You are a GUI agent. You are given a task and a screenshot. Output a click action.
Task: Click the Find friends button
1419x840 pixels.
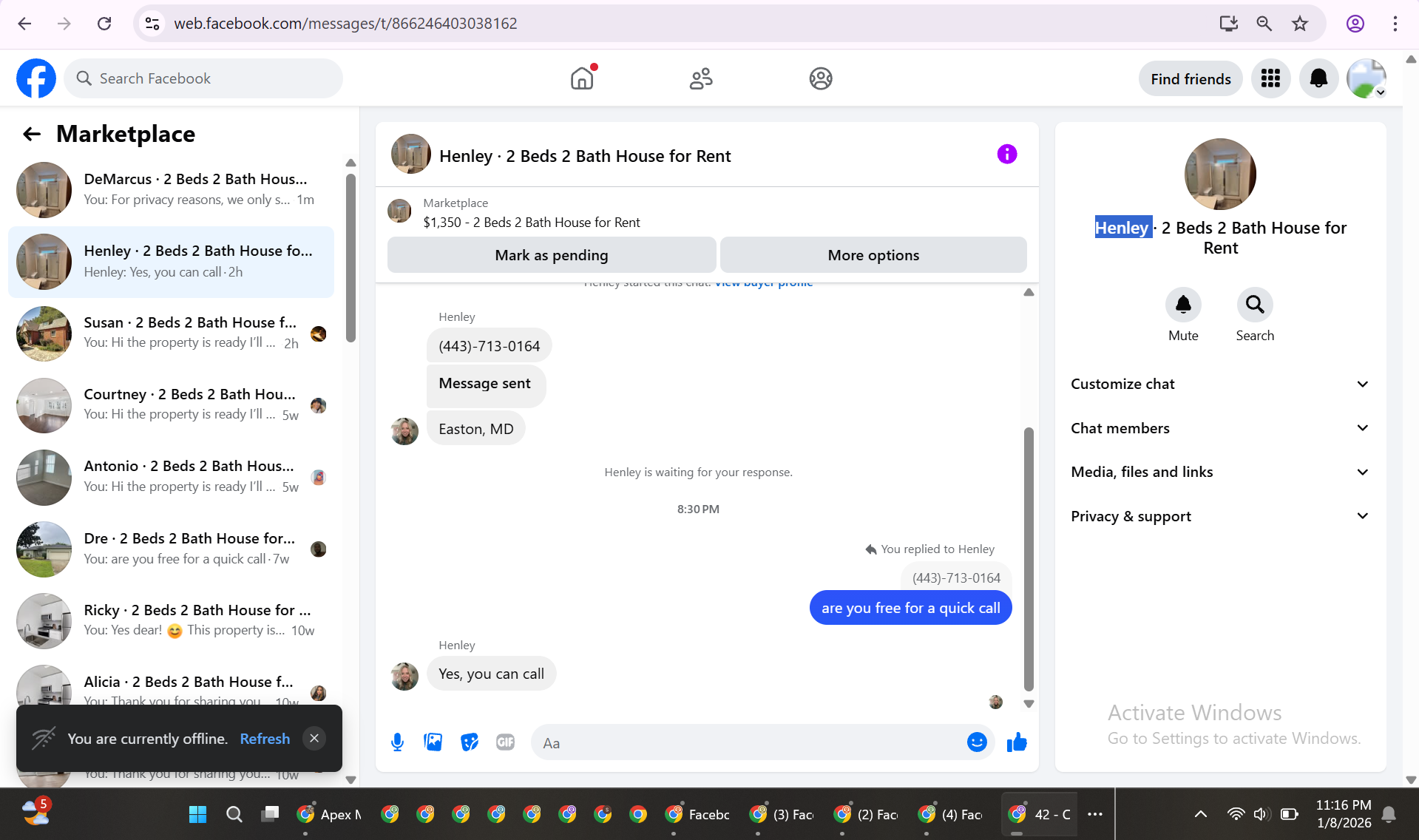pyautogui.click(x=1191, y=78)
